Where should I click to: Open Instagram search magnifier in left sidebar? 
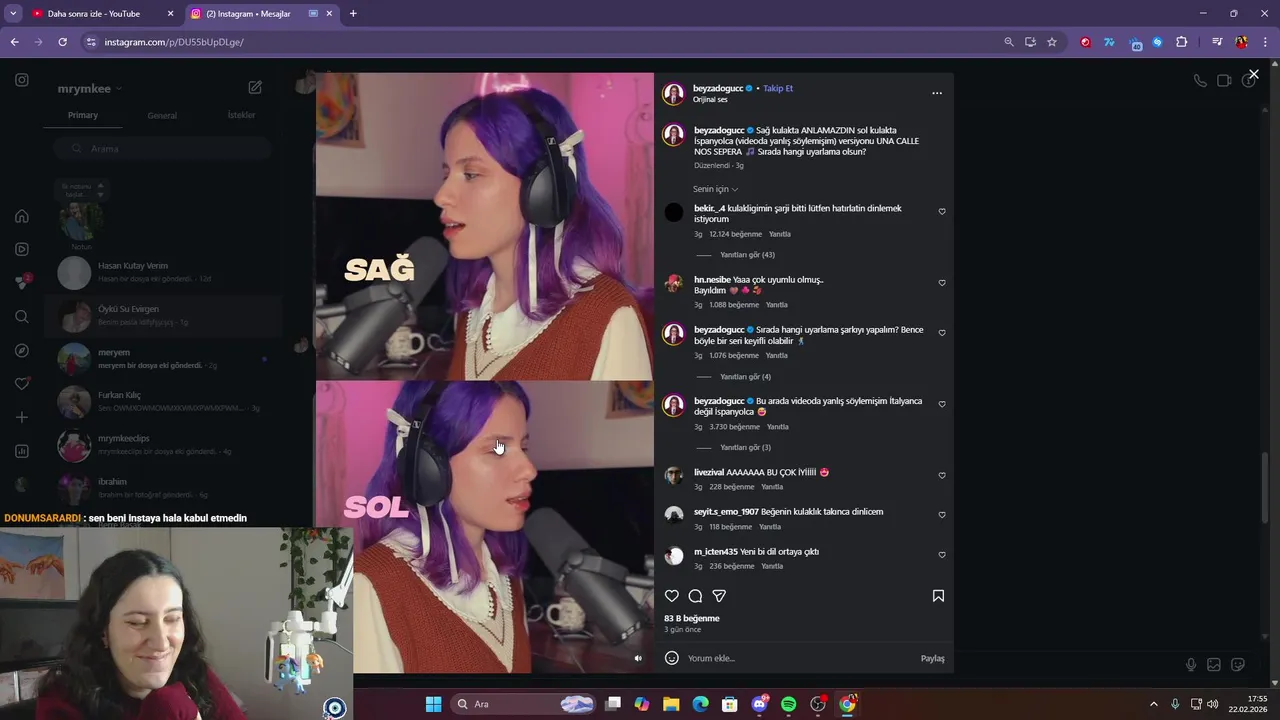pyautogui.click(x=22, y=317)
